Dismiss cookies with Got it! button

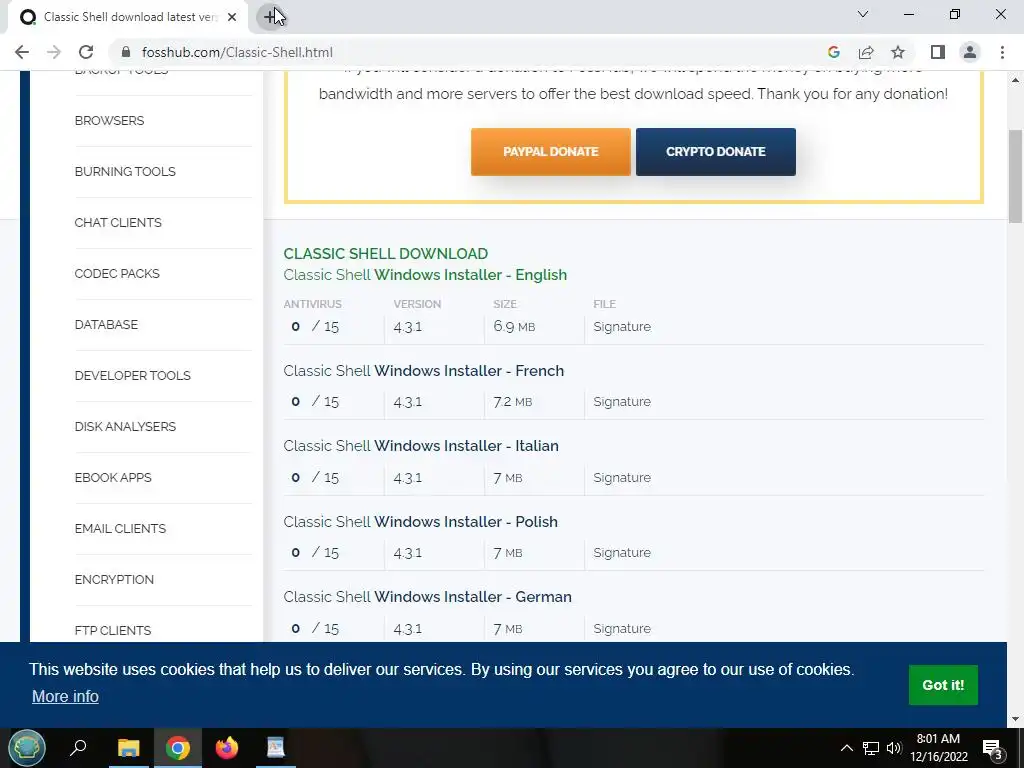pyautogui.click(x=943, y=685)
